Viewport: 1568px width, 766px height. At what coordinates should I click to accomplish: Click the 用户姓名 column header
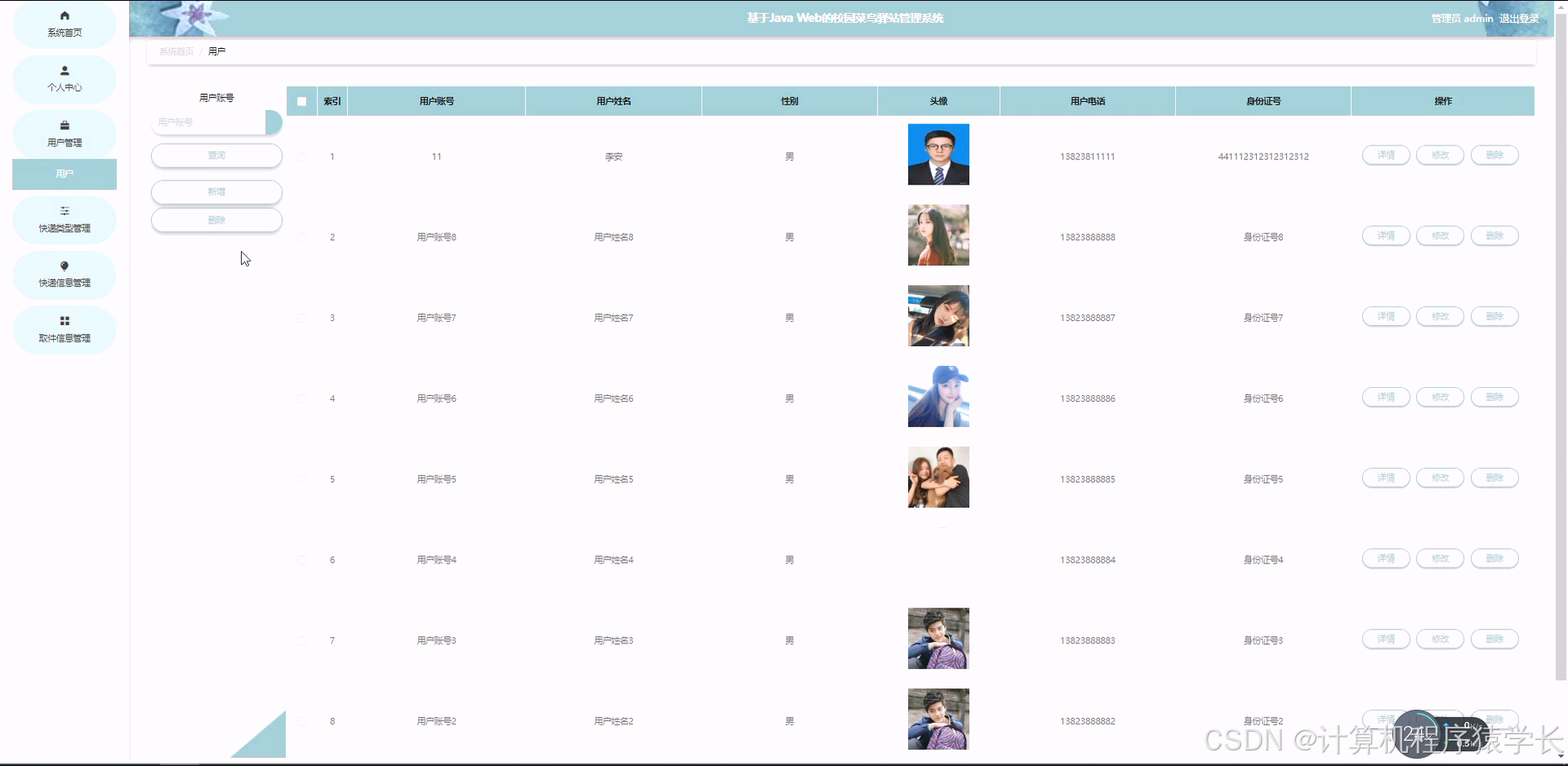click(613, 101)
